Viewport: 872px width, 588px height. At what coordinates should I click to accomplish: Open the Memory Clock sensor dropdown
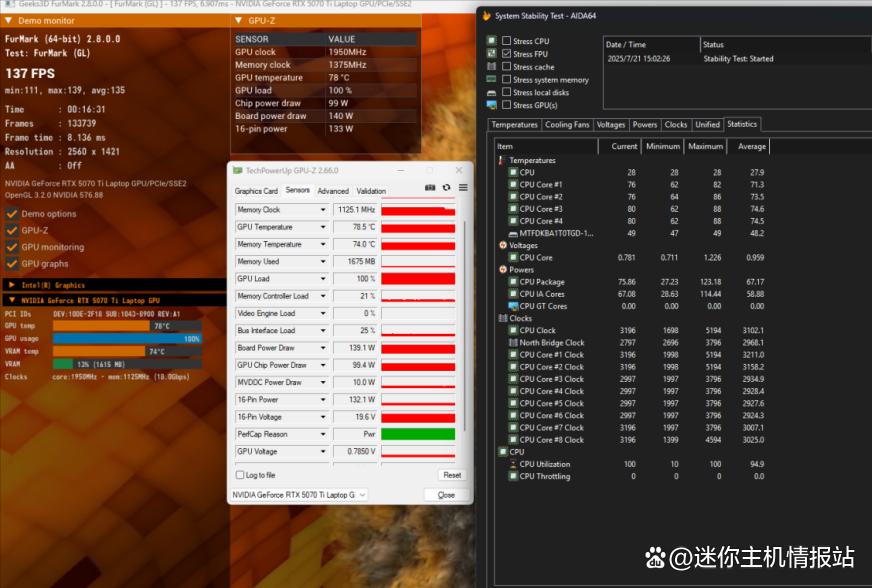323,210
